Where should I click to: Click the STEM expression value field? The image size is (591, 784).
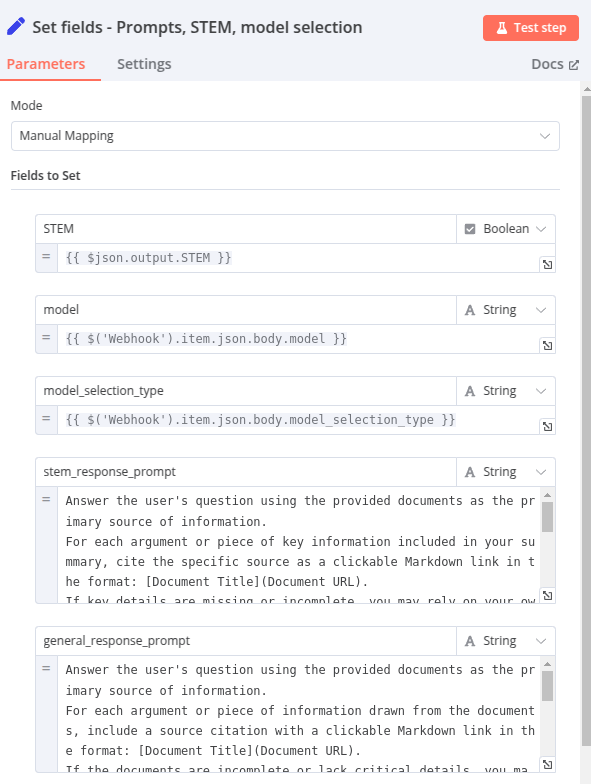[298, 258]
